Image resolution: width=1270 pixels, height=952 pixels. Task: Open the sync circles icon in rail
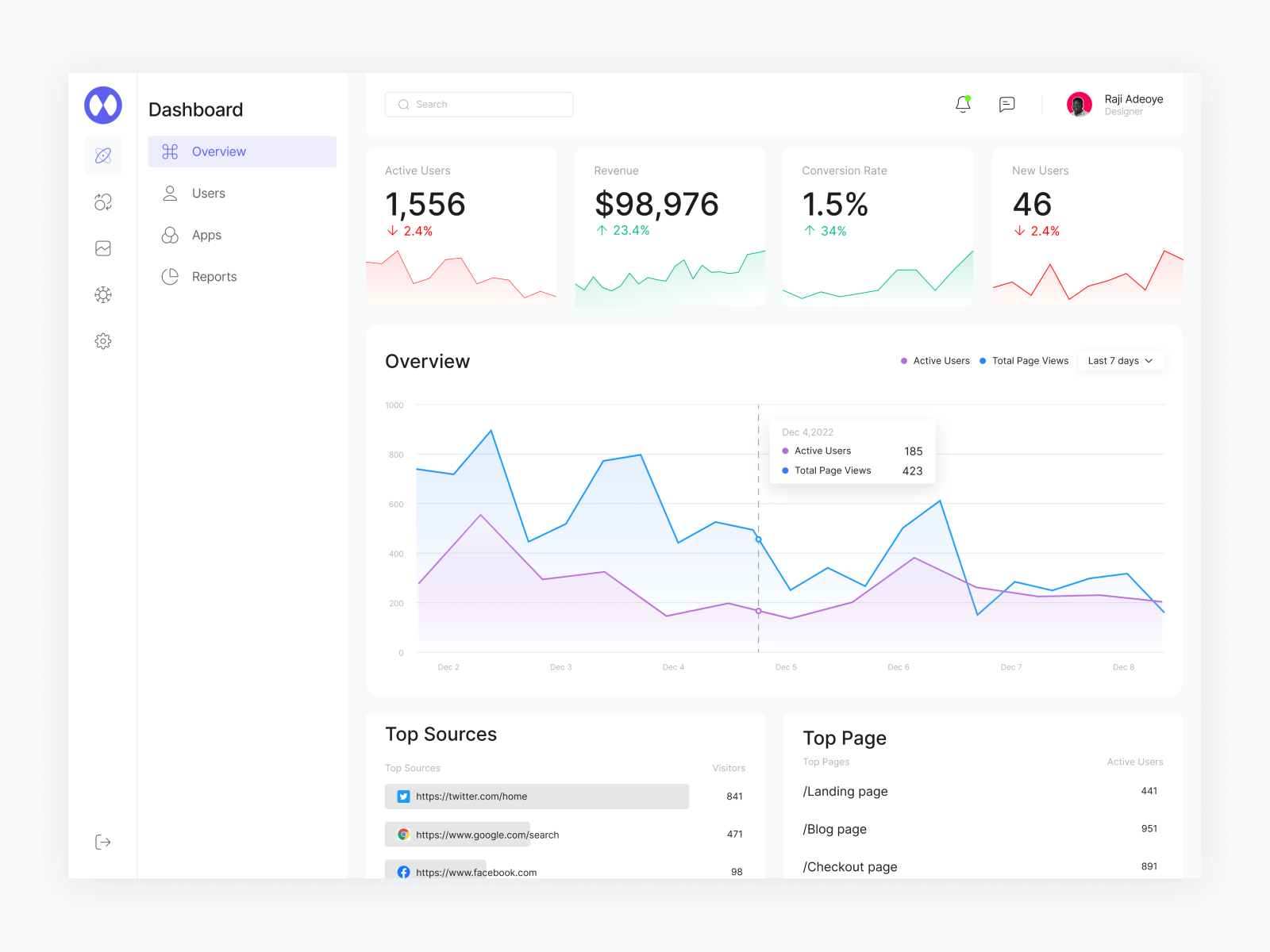coord(103,202)
